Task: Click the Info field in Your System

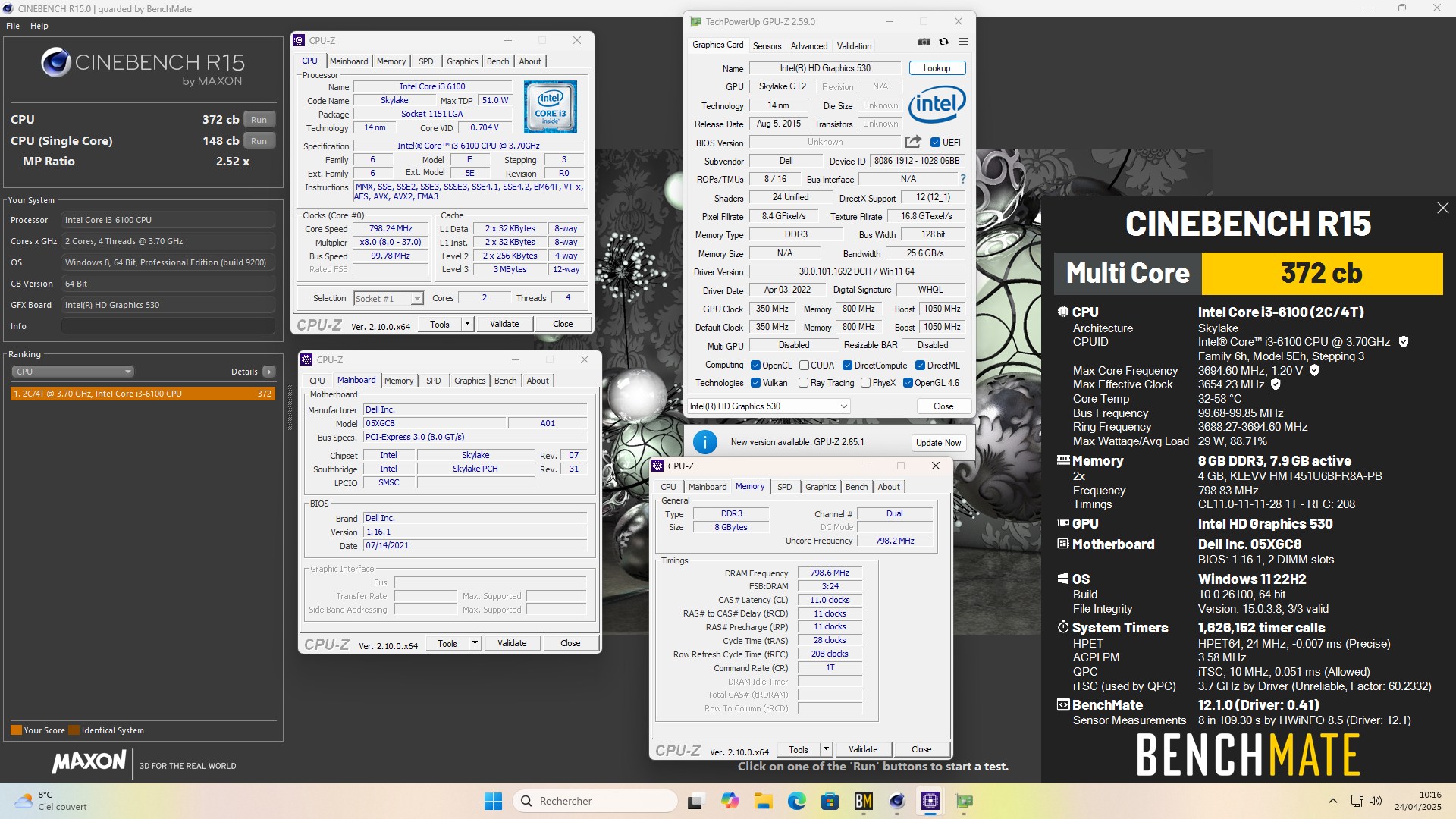Action: [x=168, y=326]
